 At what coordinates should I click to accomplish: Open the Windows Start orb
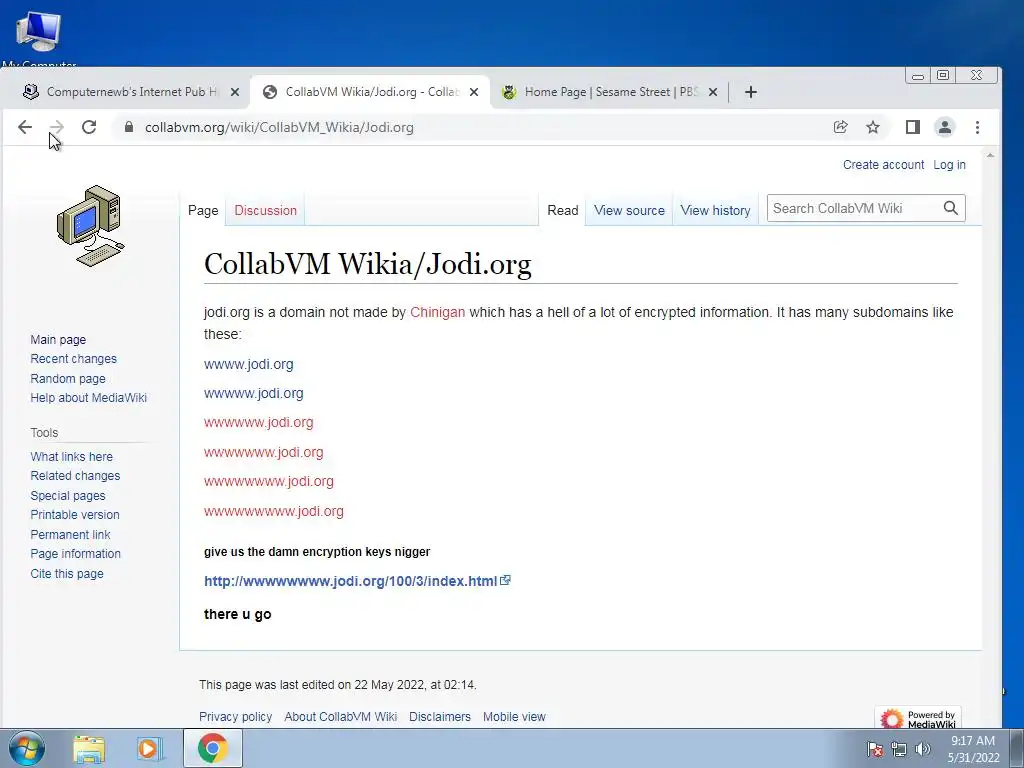27,748
